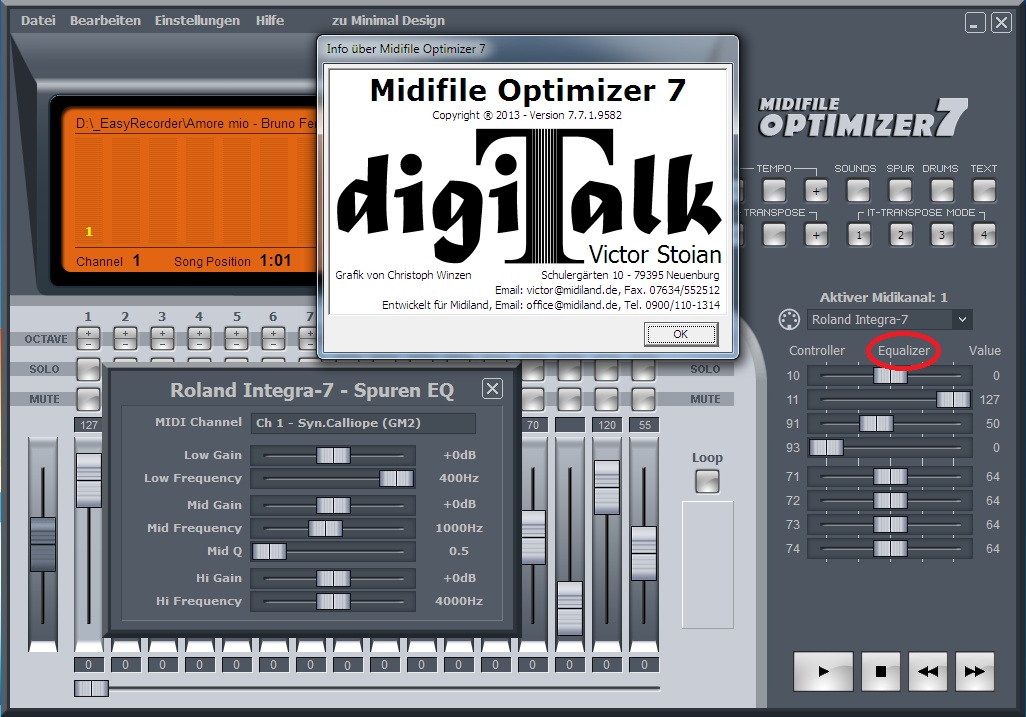
Task: Click the Low Frequency slider handle
Action: point(397,478)
